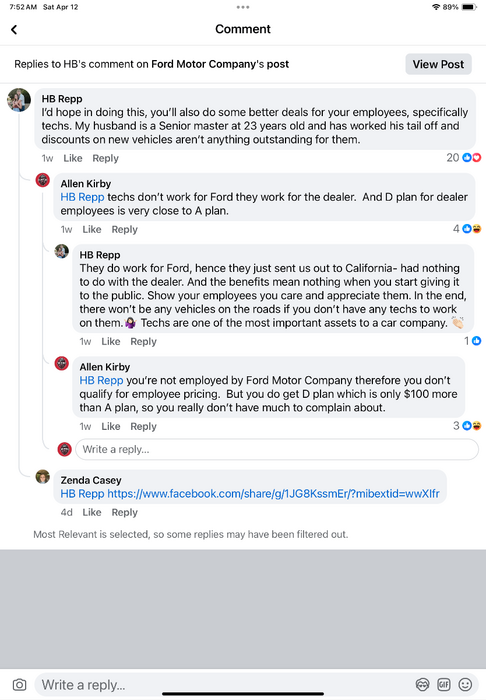
Task: Click the nested Write a reply field
Action: [x=277, y=449]
